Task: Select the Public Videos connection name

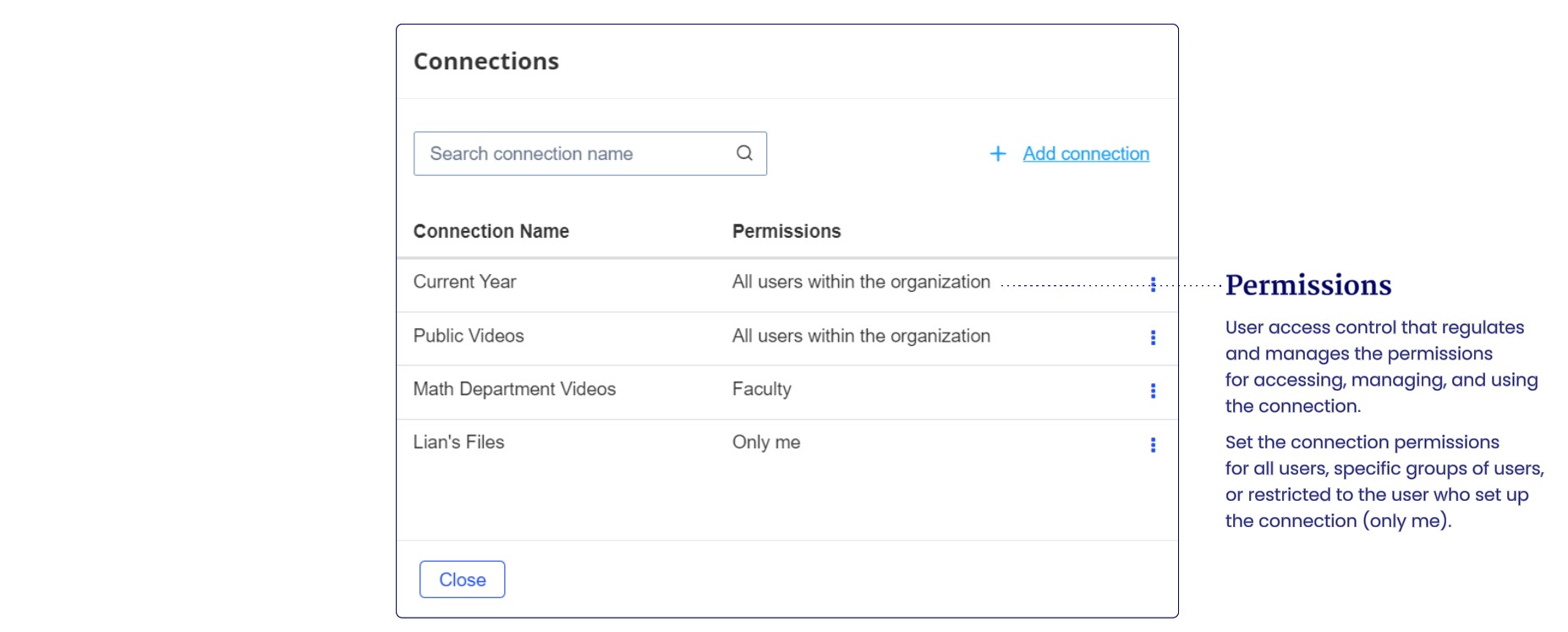Action: pos(469,336)
